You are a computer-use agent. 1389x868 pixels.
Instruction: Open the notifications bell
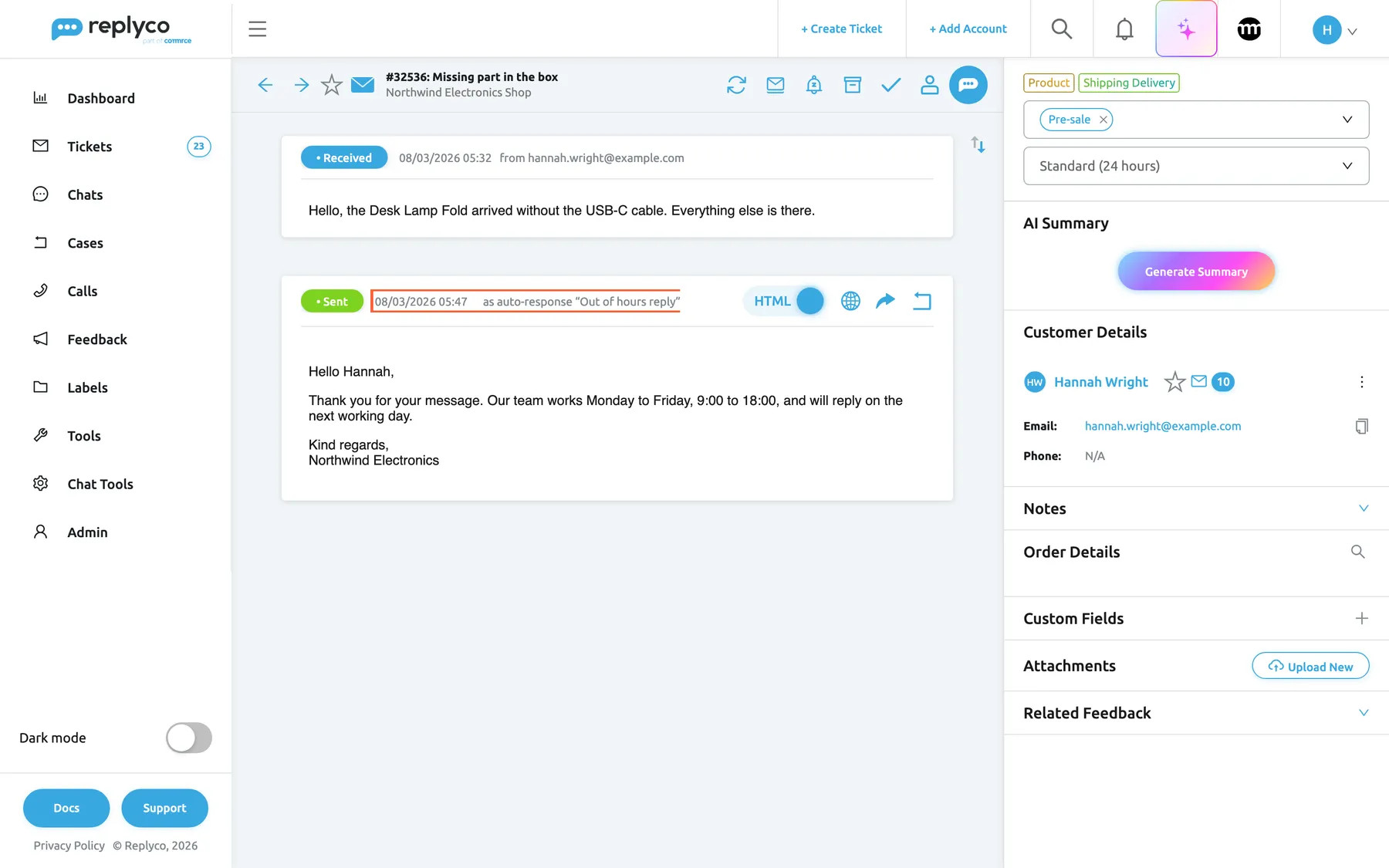pyautogui.click(x=1124, y=29)
